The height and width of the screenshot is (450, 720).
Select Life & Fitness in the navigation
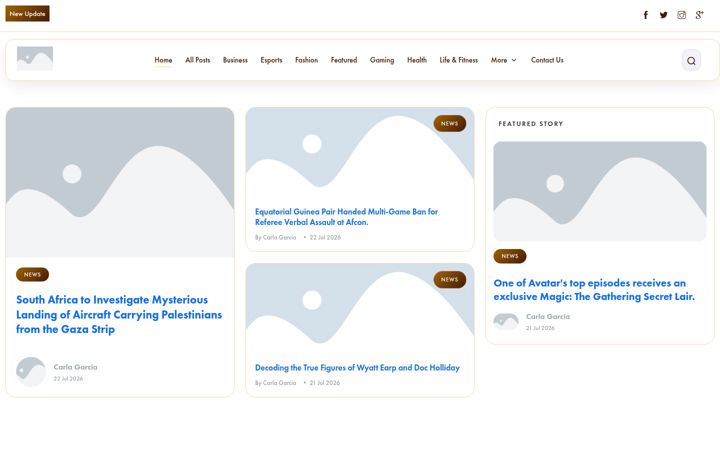pos(459,60)
